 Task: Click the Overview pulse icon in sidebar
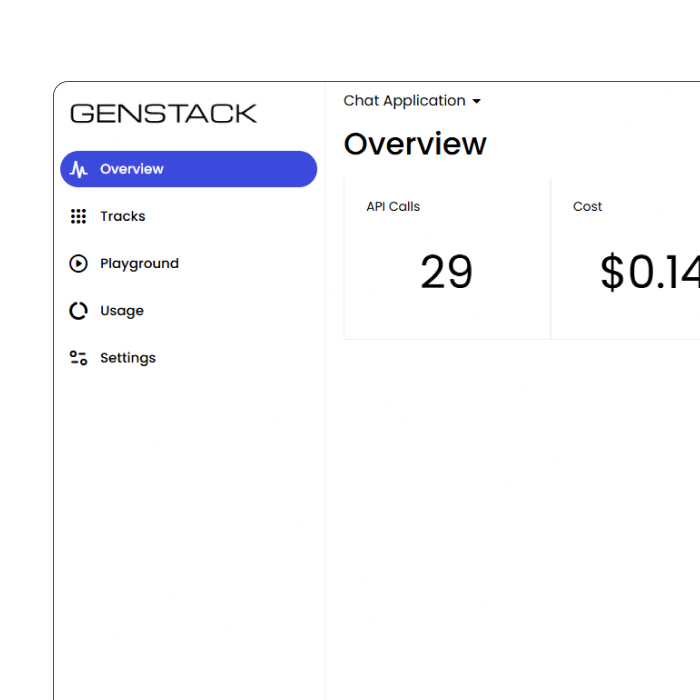[x=78, y=170]
